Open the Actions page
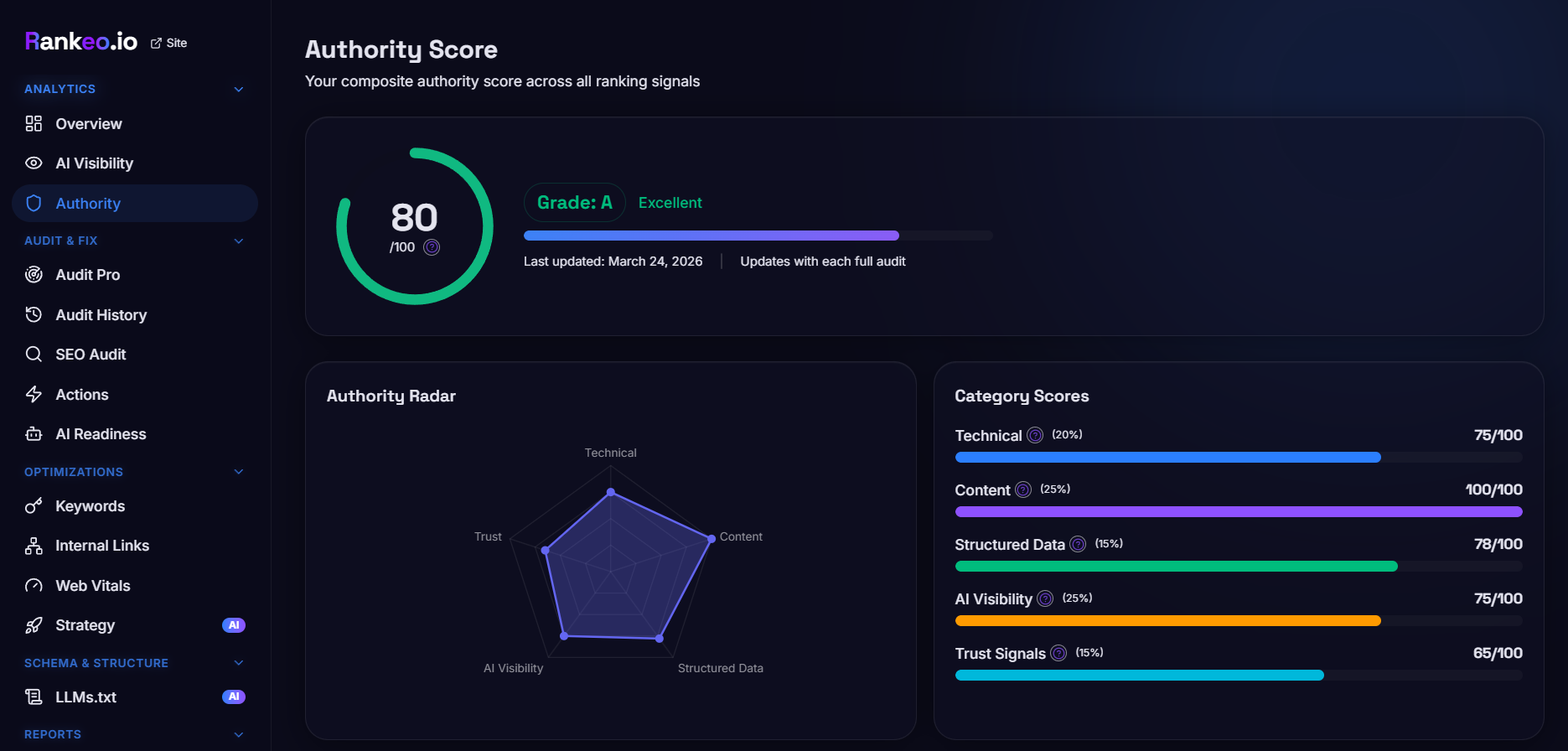 (x=135, y=395)
